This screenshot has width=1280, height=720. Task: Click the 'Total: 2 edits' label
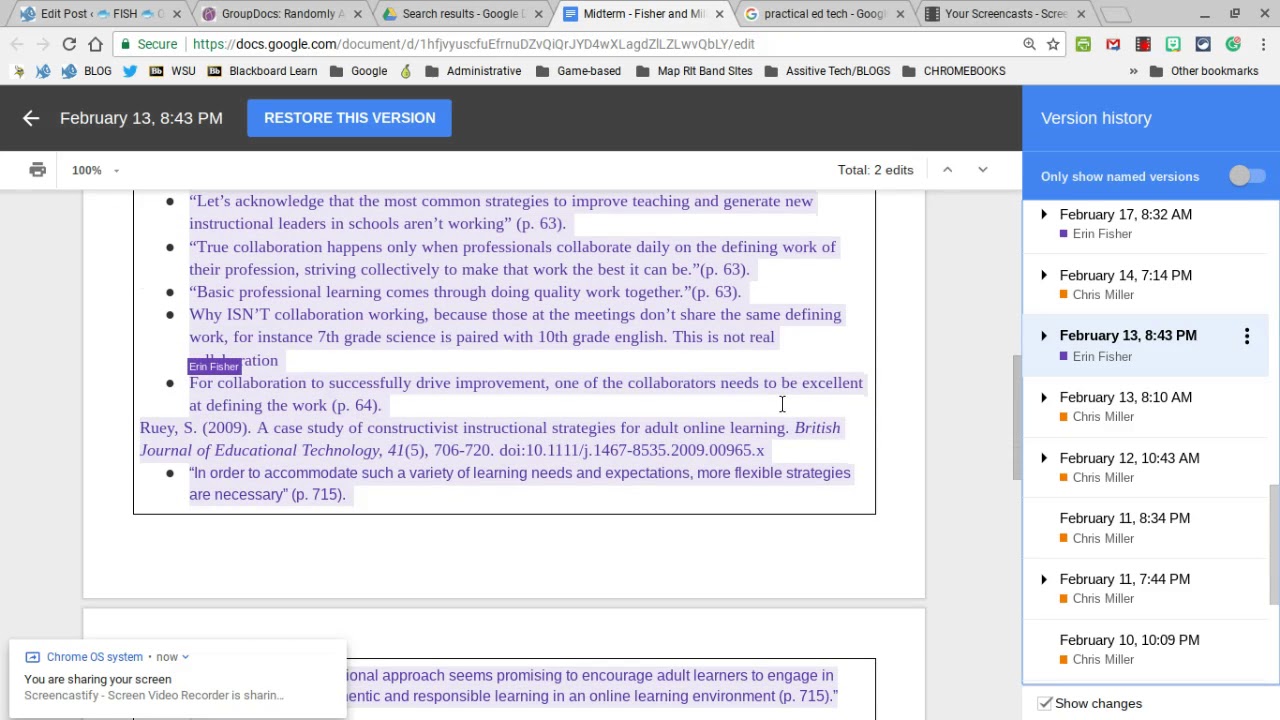click(x=876, y=170)
